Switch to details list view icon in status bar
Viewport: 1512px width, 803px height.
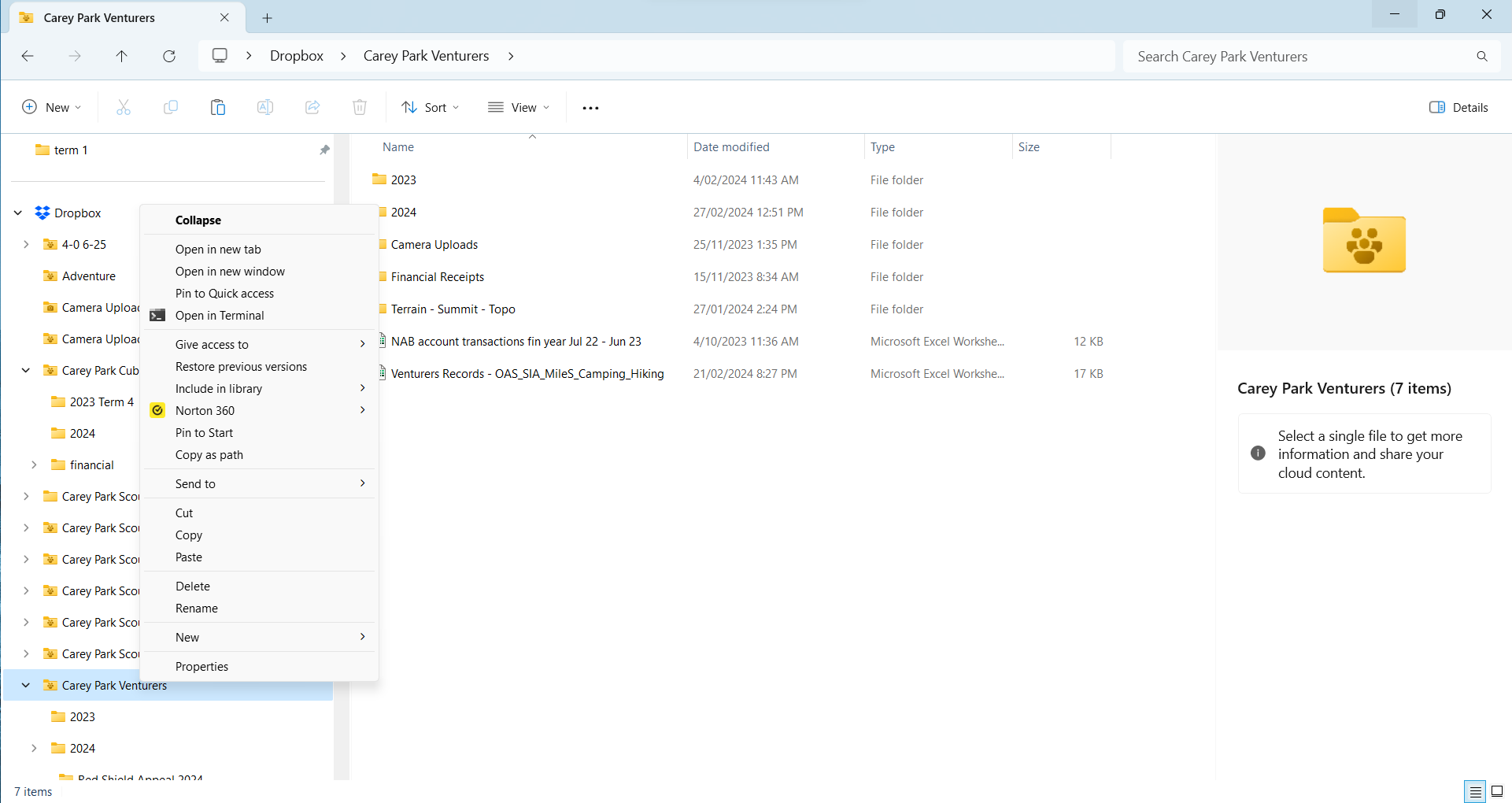click(1475, 791)
